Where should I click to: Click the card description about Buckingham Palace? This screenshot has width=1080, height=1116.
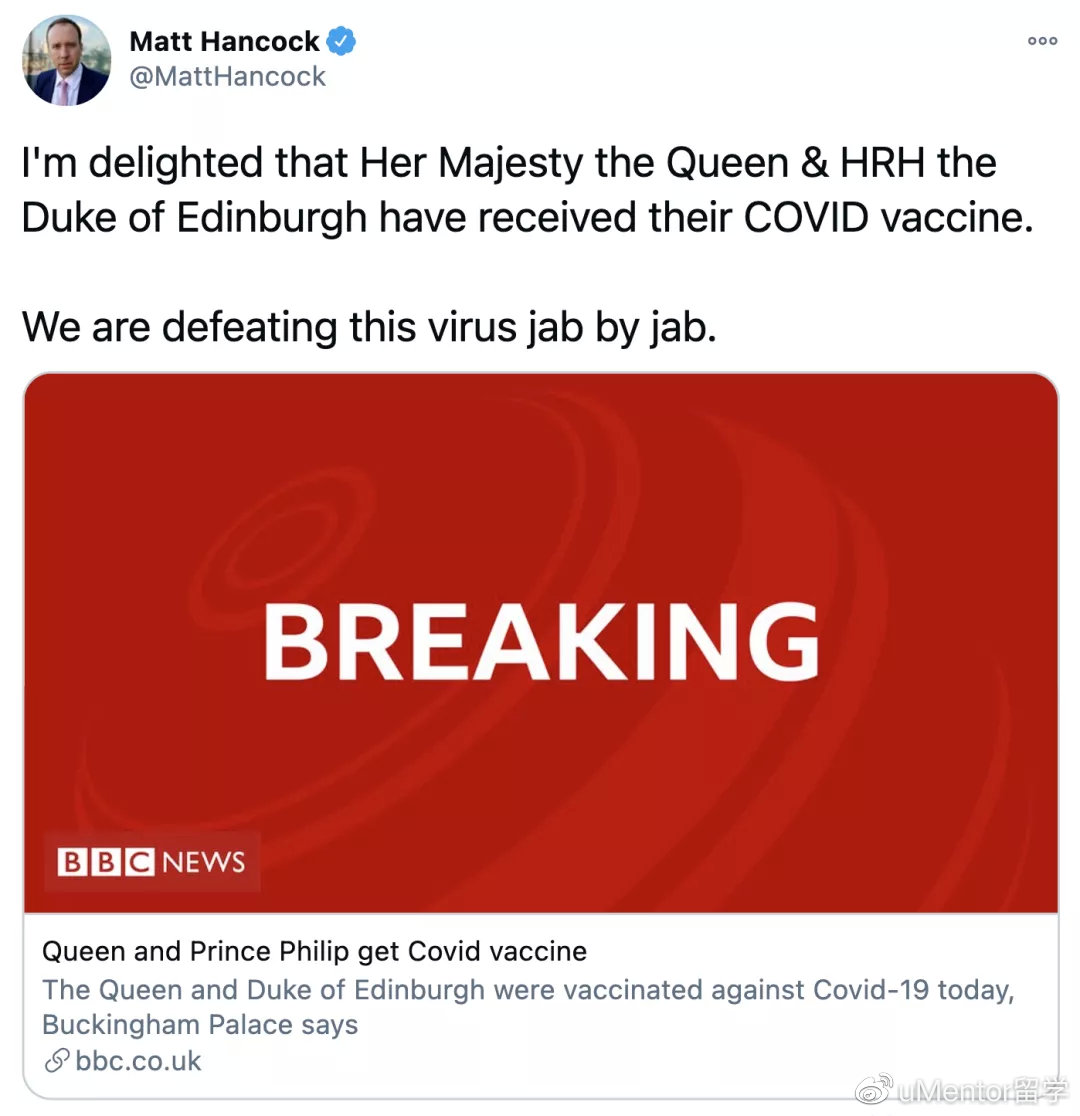pos(527,1008)
